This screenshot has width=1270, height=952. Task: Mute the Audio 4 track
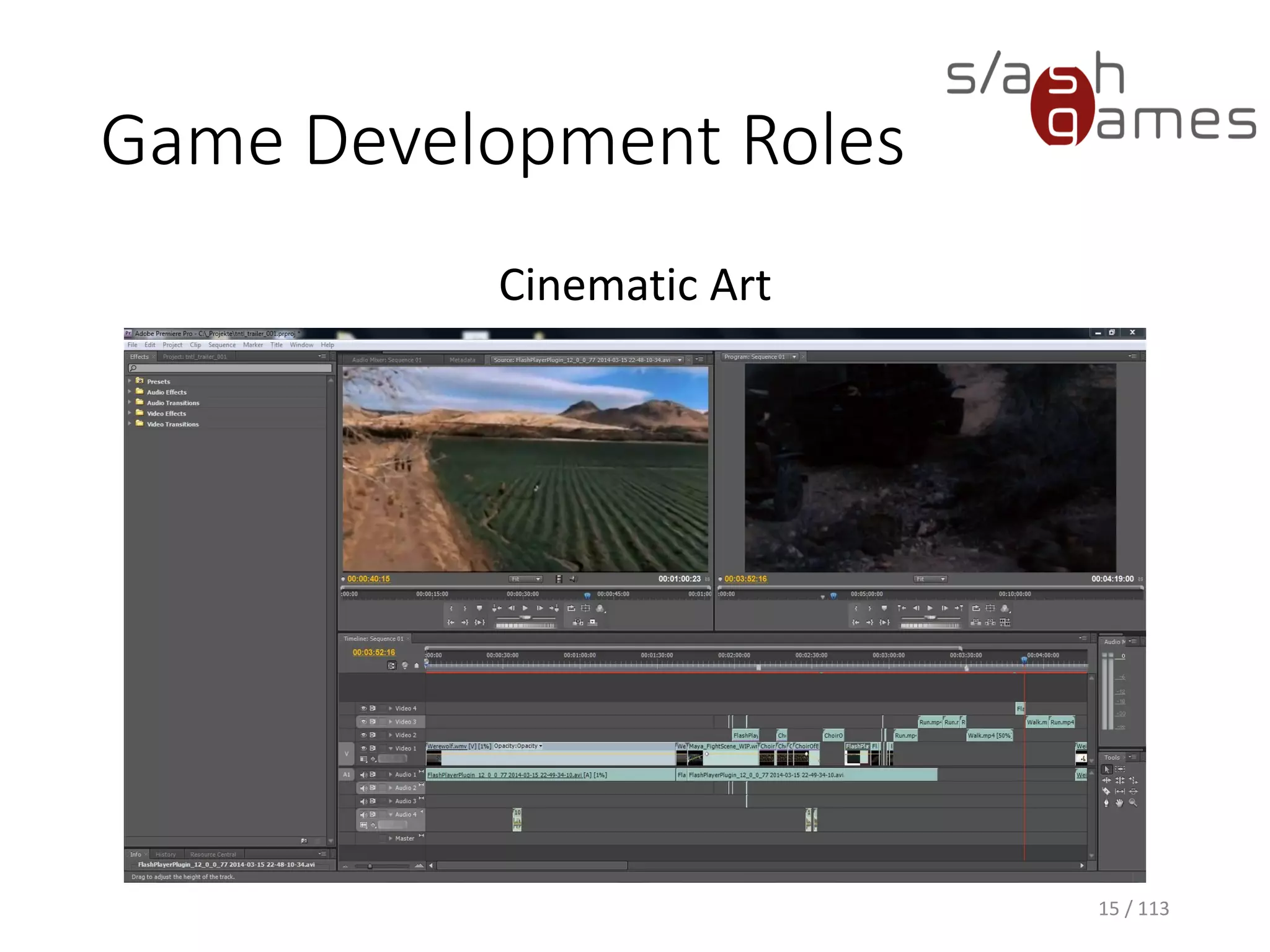coord(363,814)
